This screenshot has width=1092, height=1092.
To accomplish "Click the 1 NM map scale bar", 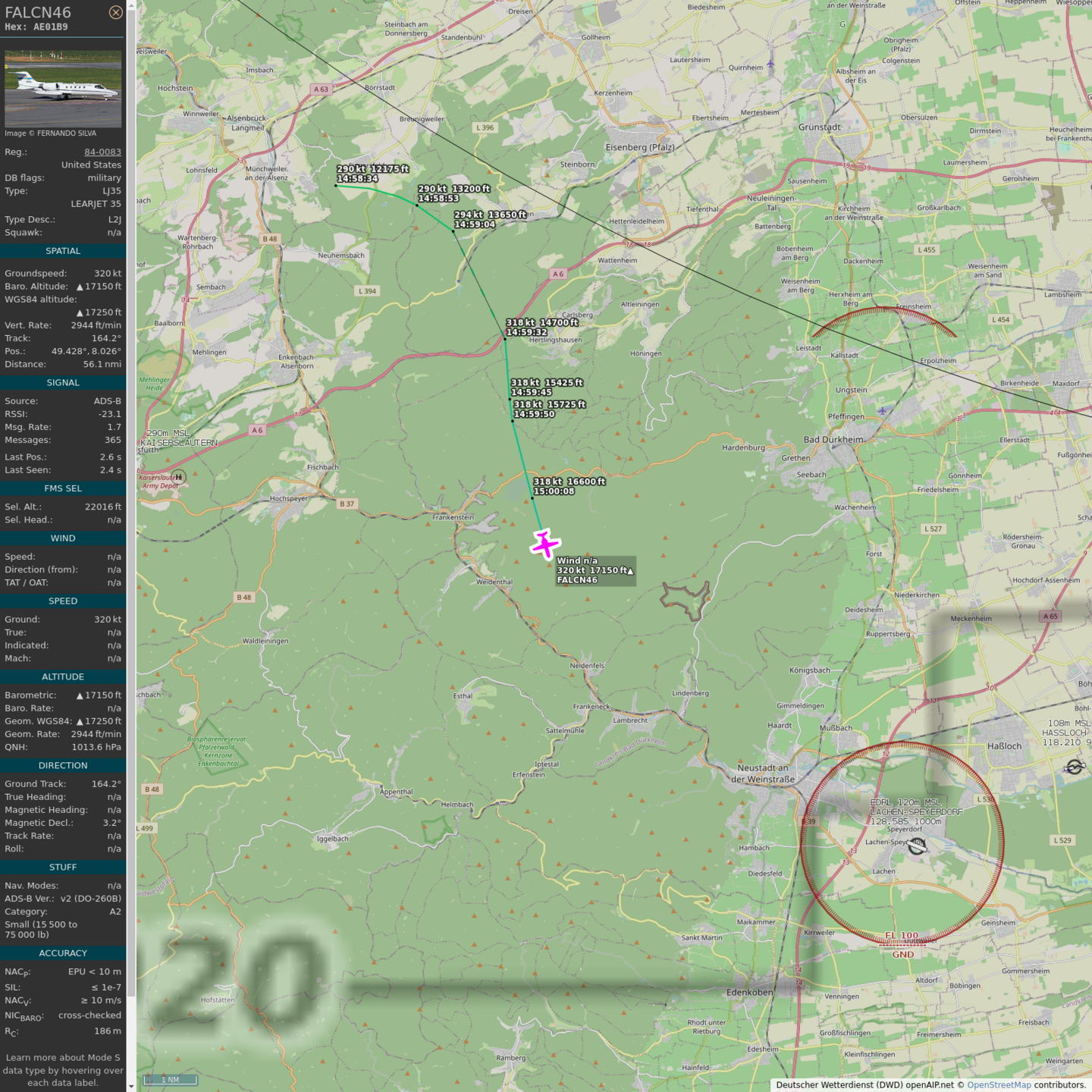I will (170, 1080).
